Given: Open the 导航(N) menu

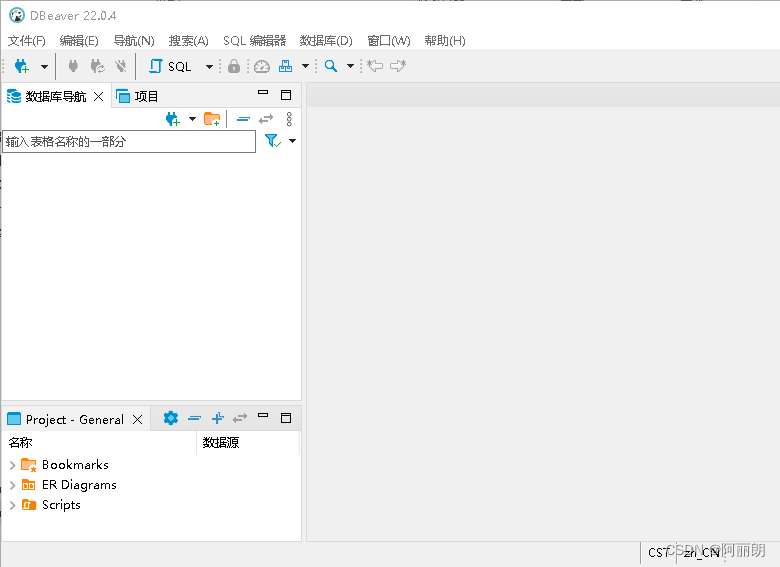Looking at the screenshot, I should 134,41.
